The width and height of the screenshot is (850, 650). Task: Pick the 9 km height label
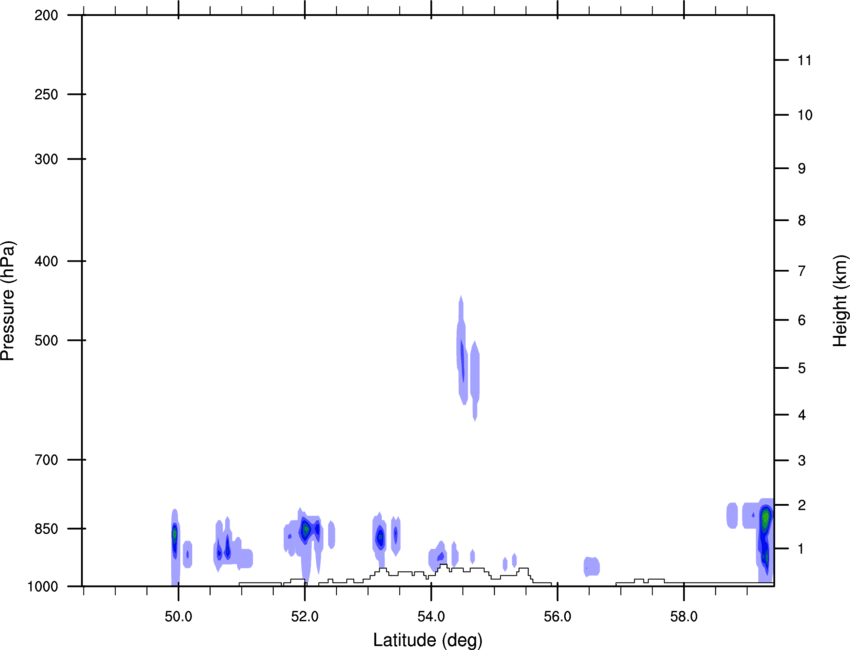801,169
